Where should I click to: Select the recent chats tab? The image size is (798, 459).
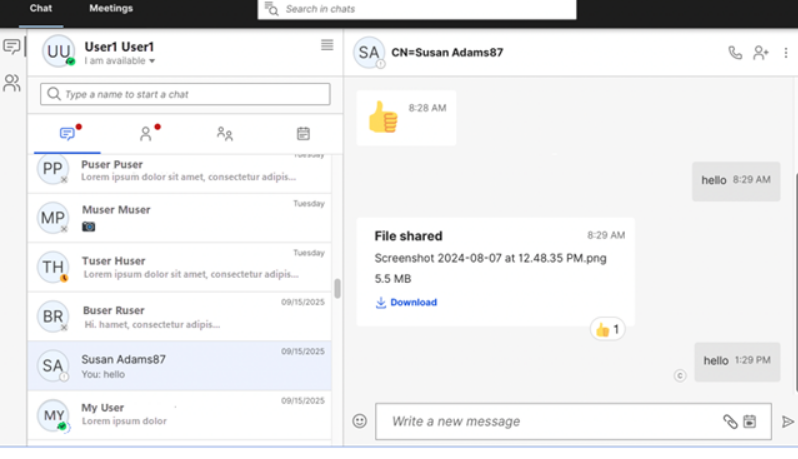(x=67, y=134)
